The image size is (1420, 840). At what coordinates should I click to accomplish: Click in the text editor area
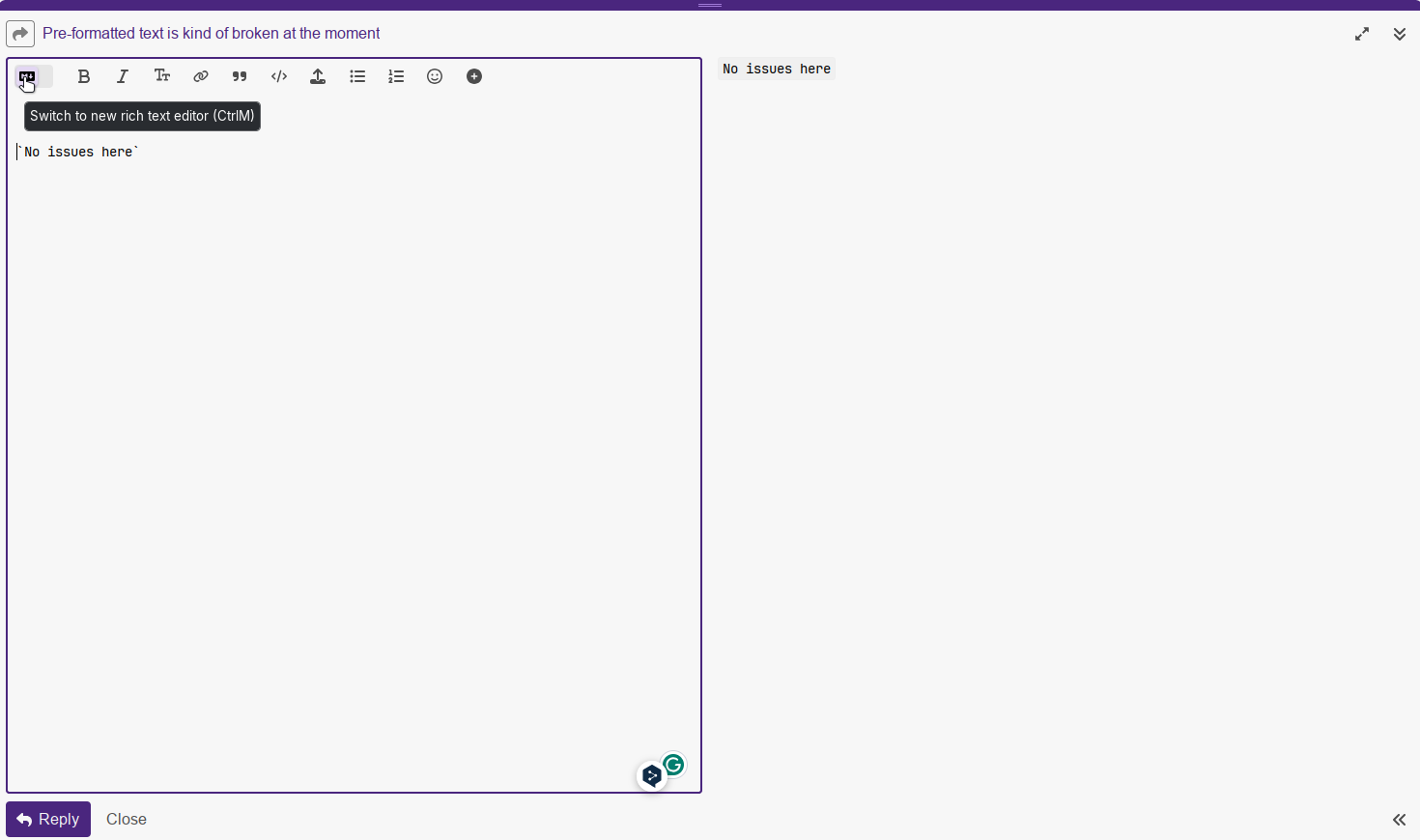(x=354, y=444)
